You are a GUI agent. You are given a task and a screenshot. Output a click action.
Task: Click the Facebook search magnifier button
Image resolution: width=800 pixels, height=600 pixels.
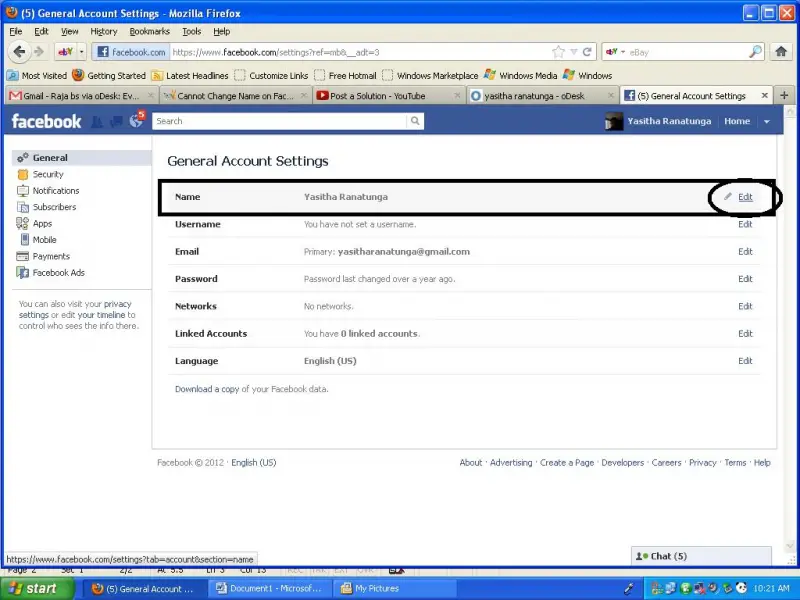[x=415, y=121]
